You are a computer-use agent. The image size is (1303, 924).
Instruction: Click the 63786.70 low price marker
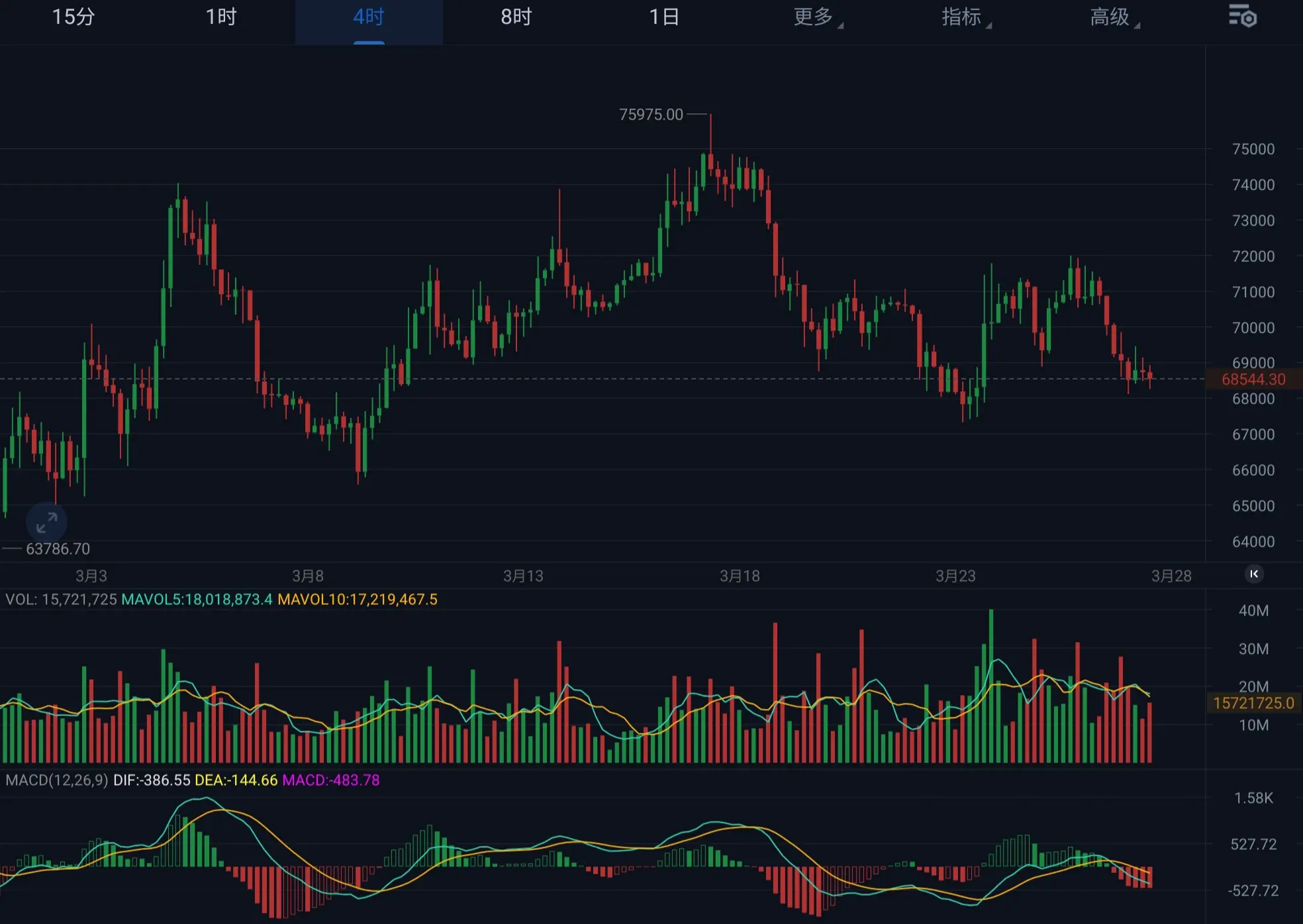pyautogui.click(x=58, y=549)
